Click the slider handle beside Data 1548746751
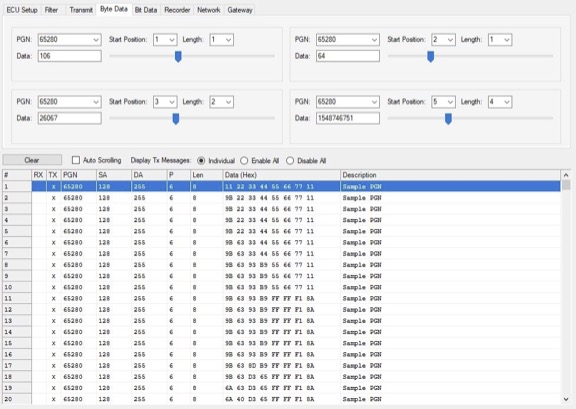The image size is (576, 409). [448, 119]
